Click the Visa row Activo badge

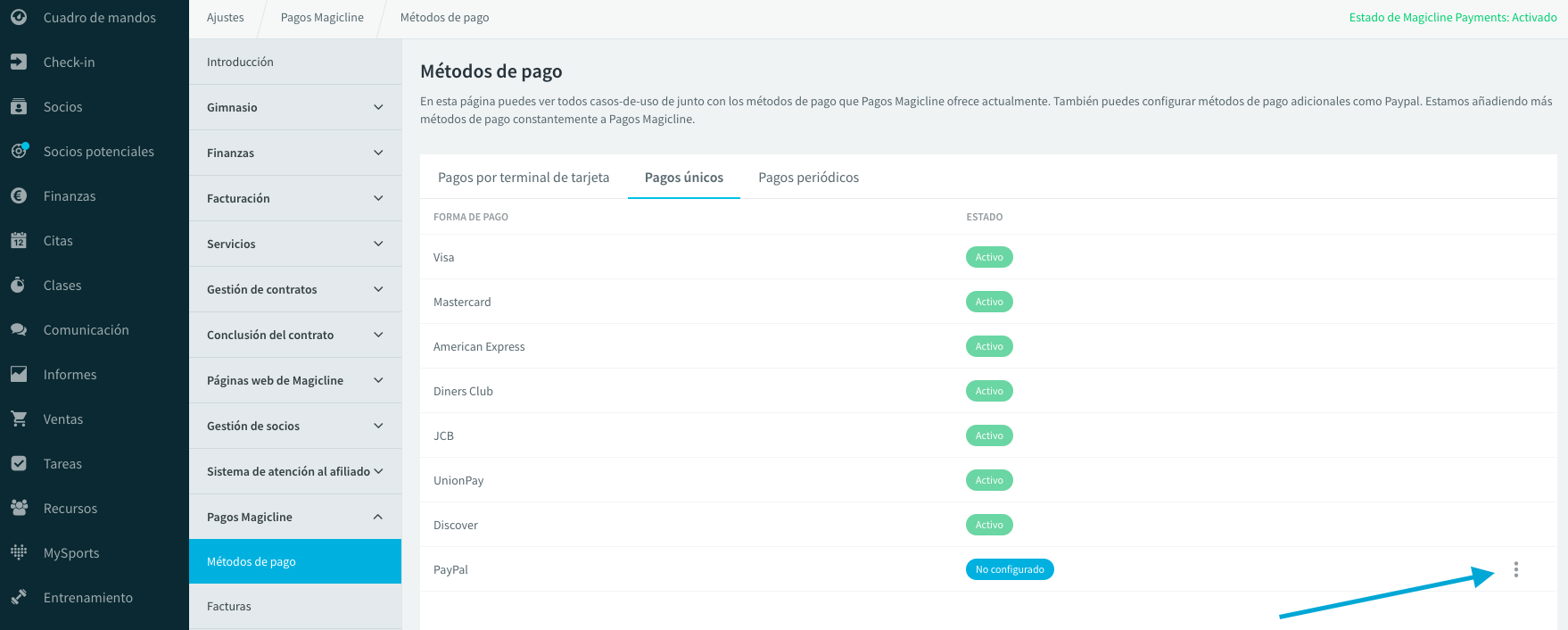point(989,257)
